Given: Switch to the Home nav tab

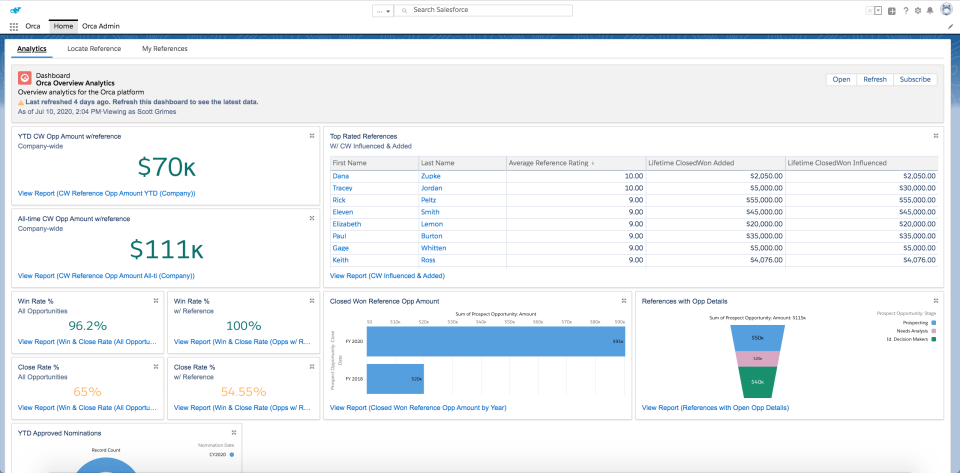Looking at the screenshot, I should [x=63, y=26].
